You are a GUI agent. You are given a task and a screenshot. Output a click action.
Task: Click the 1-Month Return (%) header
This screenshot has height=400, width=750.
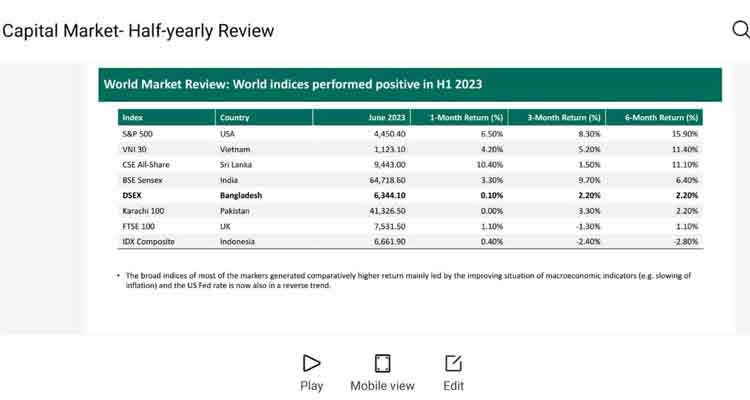[466, 118]
